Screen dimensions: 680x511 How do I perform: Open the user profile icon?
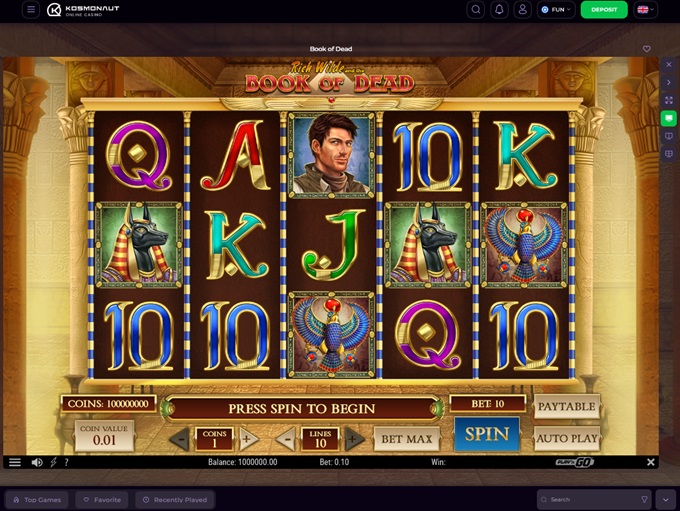tap(523, 10)
